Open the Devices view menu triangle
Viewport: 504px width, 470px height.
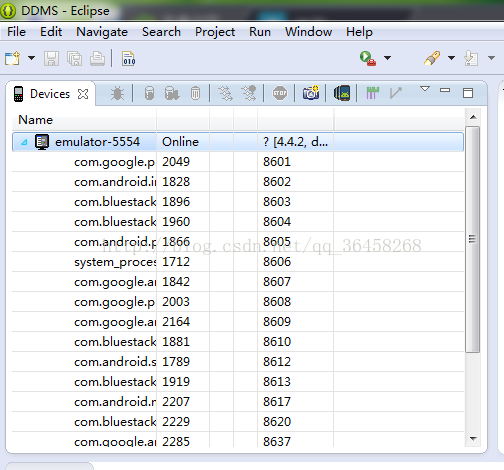tap(425, 89)
